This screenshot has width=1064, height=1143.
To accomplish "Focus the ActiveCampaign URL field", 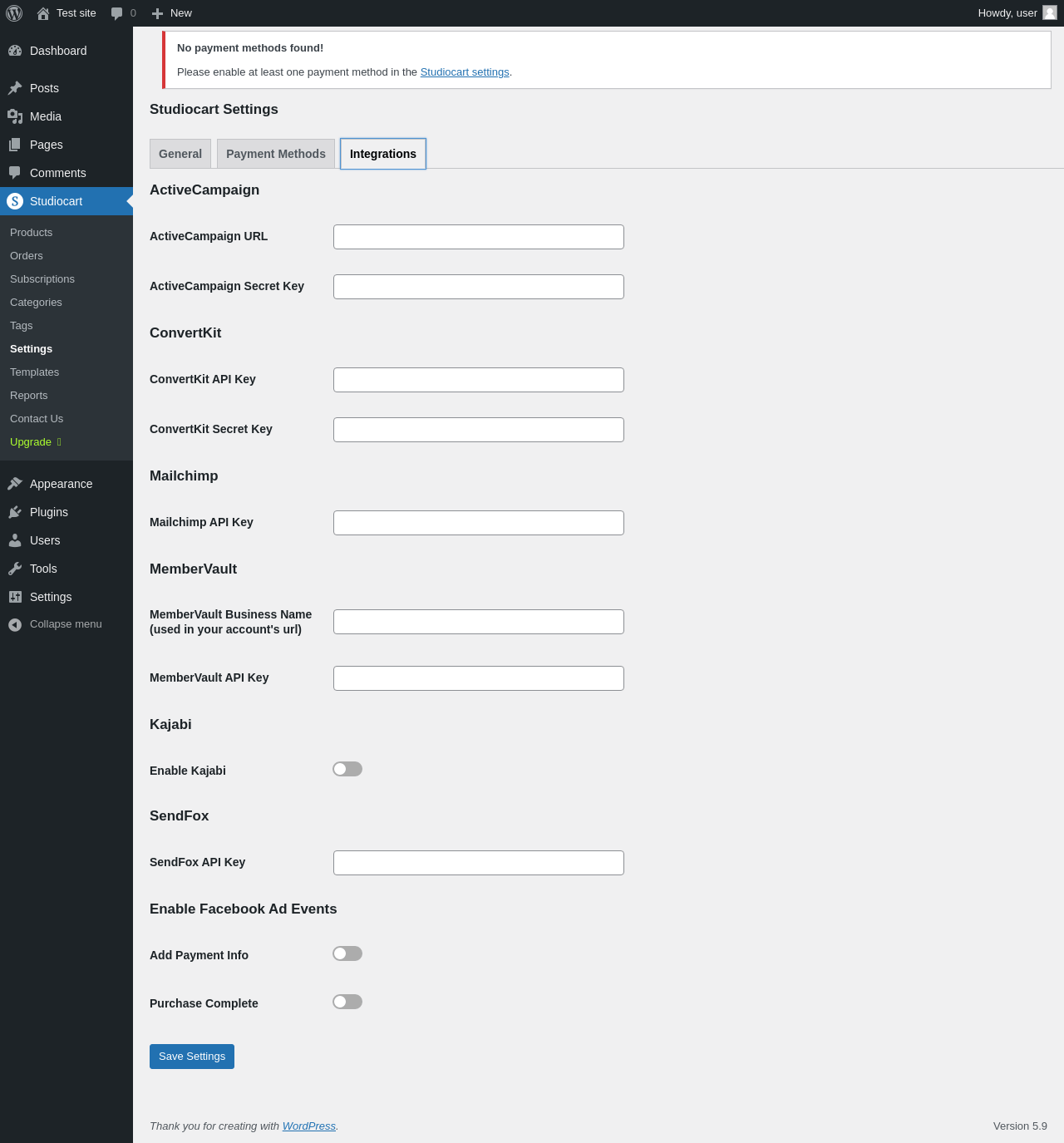I will click(x=479, y=237).
